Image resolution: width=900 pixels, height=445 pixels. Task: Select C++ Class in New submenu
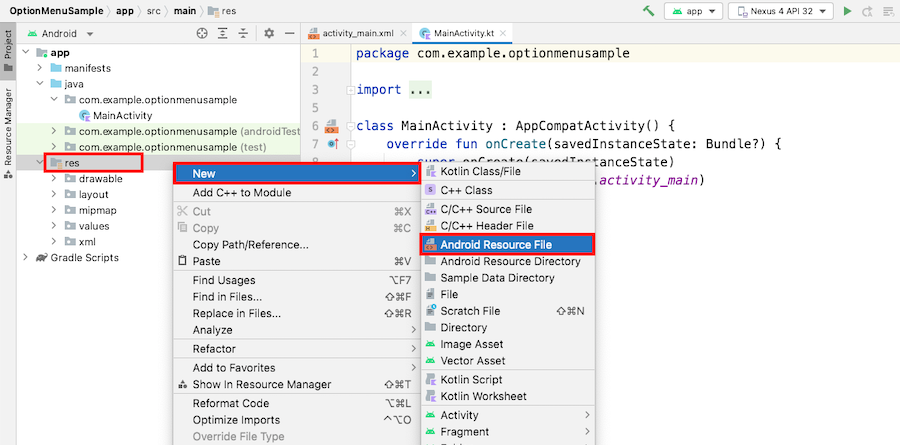(509, 190)
